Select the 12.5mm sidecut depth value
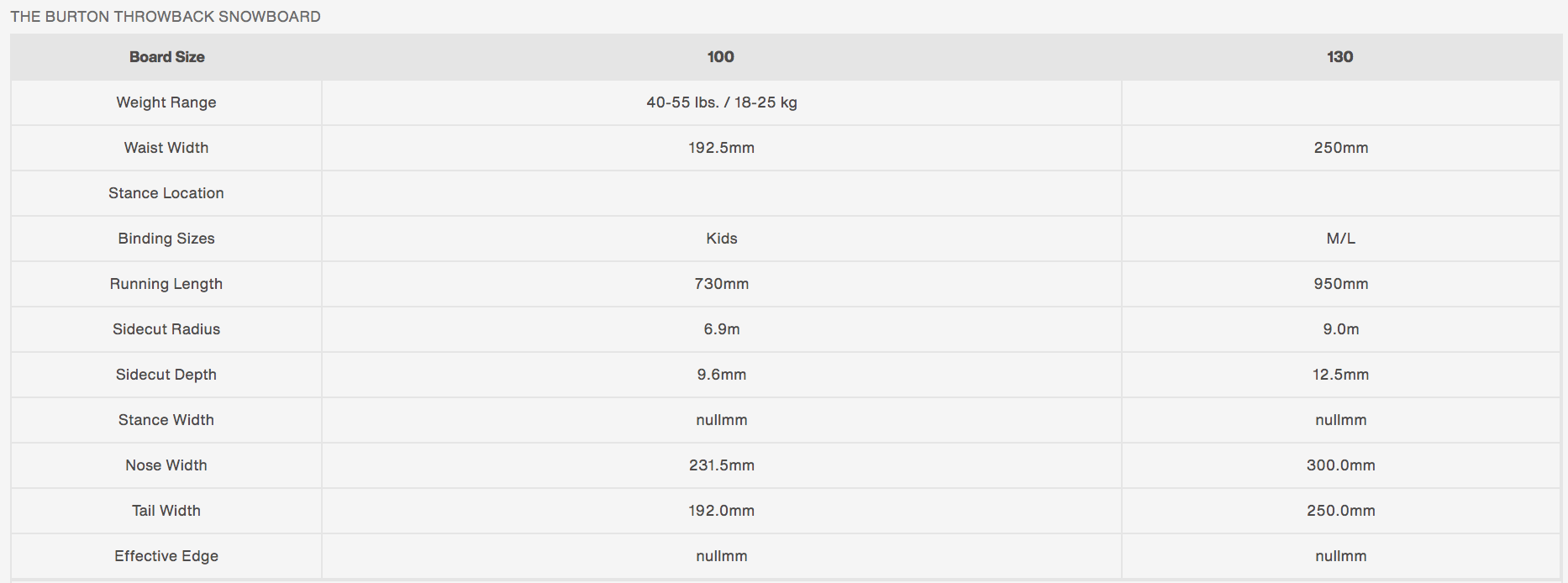The width and height of the screenshot is (1568, 583). coord(1340,375)
